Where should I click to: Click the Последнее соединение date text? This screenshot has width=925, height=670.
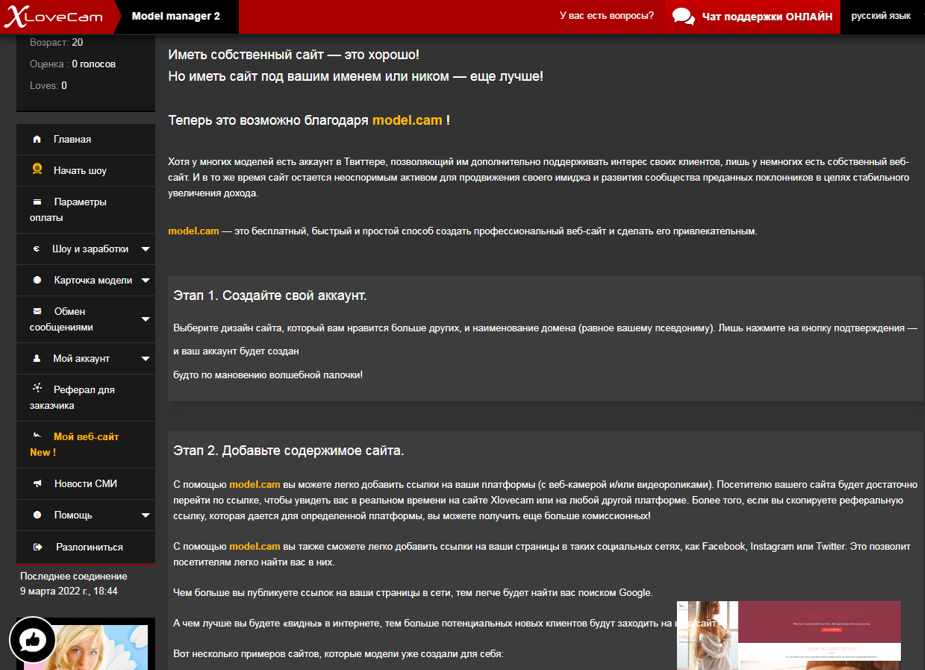pyautogui.click(x=74, y=583)
